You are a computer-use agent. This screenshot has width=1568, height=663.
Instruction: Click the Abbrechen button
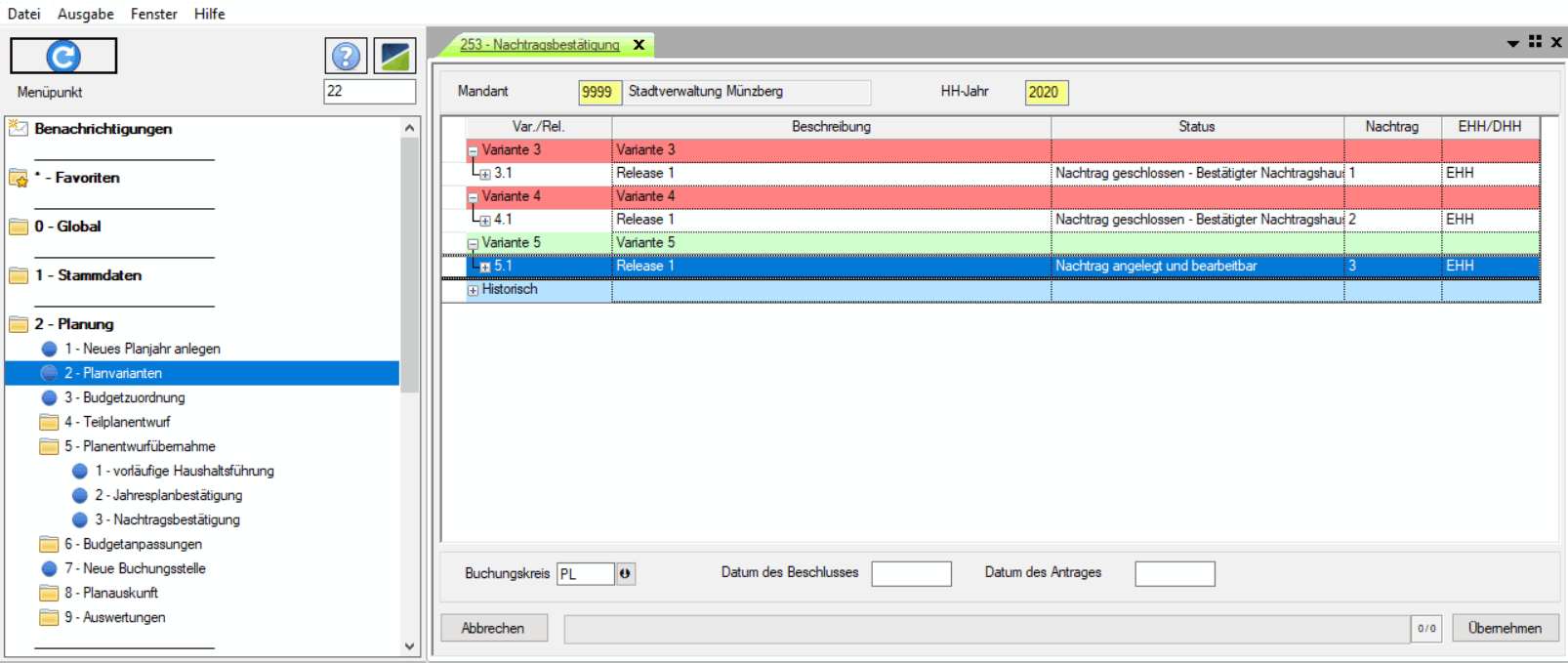pyautogui.click(x=493, y=628)
